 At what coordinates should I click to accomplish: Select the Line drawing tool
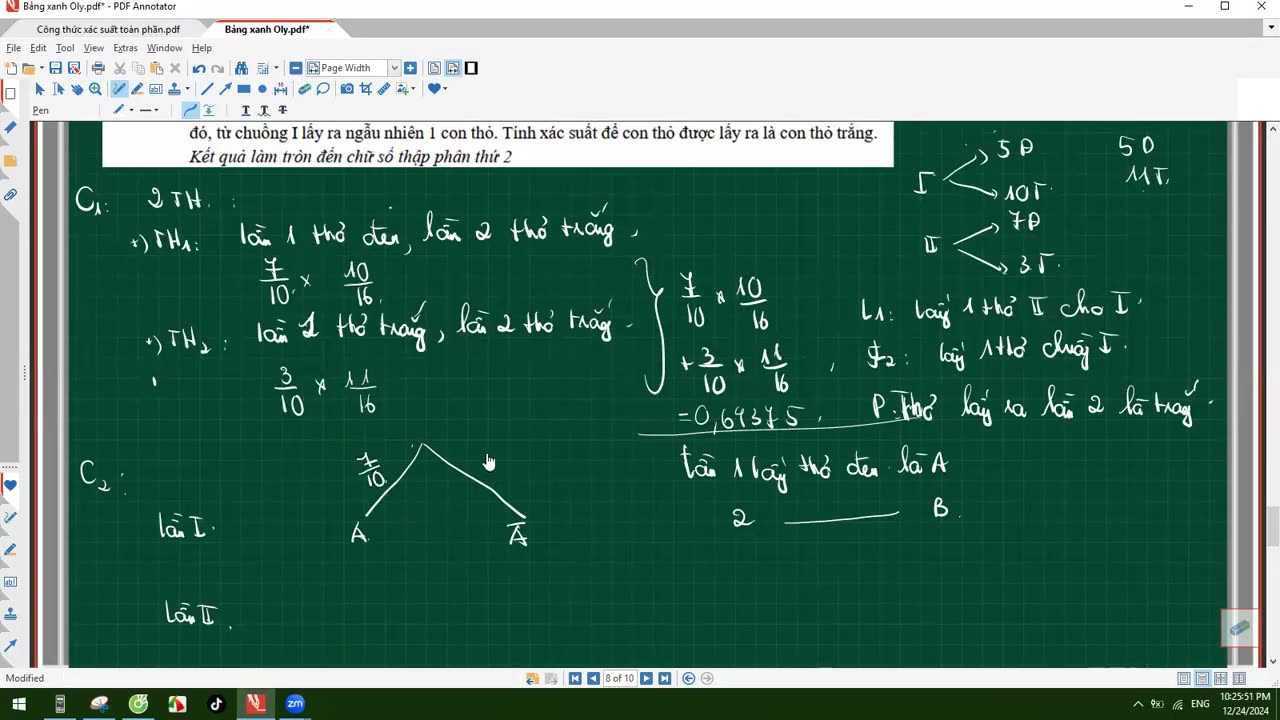207,89
